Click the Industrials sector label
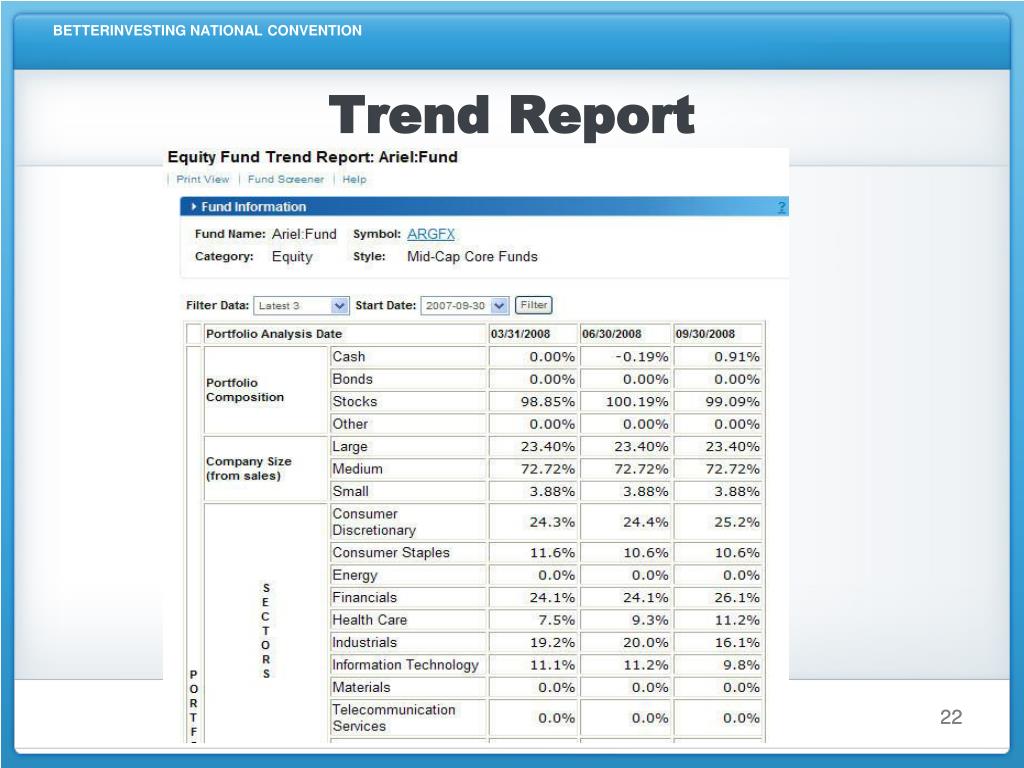Screen dimensions: 1024x768 [x=364, y=642]
